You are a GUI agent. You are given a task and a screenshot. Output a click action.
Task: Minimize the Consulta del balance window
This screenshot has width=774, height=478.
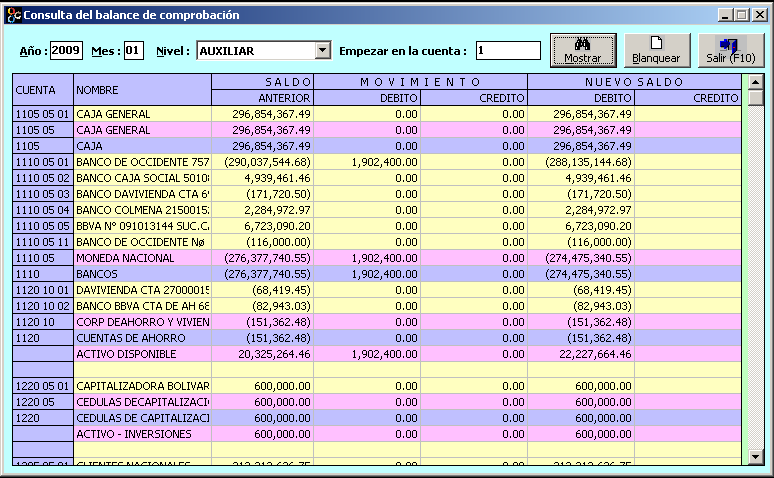point(724,15)
